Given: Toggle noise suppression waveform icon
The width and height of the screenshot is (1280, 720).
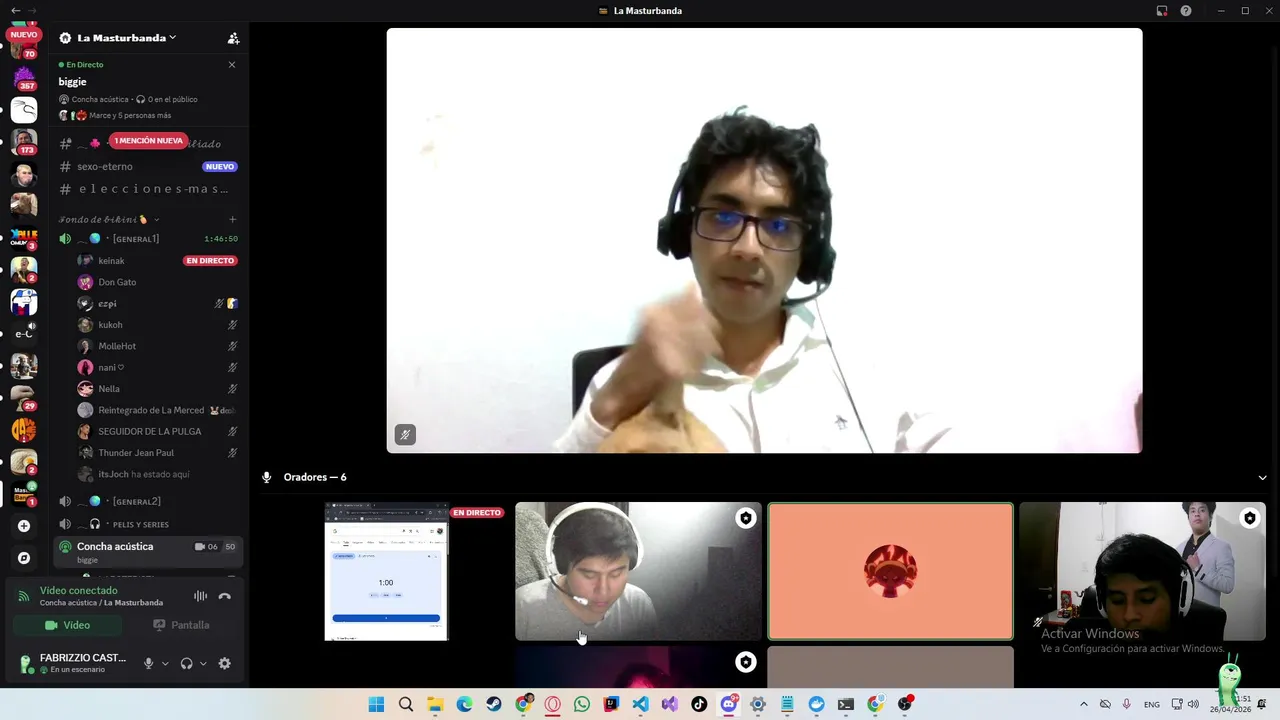Looking at the screenshot, I should point(201,596).
